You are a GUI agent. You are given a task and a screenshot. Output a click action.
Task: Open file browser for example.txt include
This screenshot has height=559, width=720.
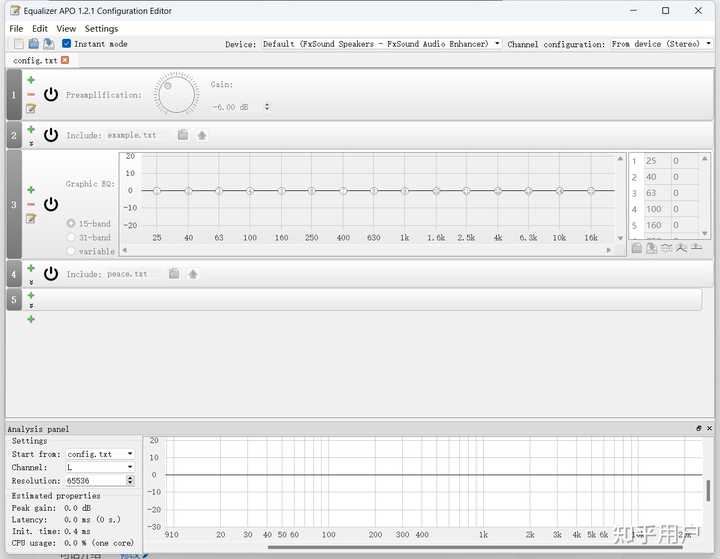(x=183, y=135)
